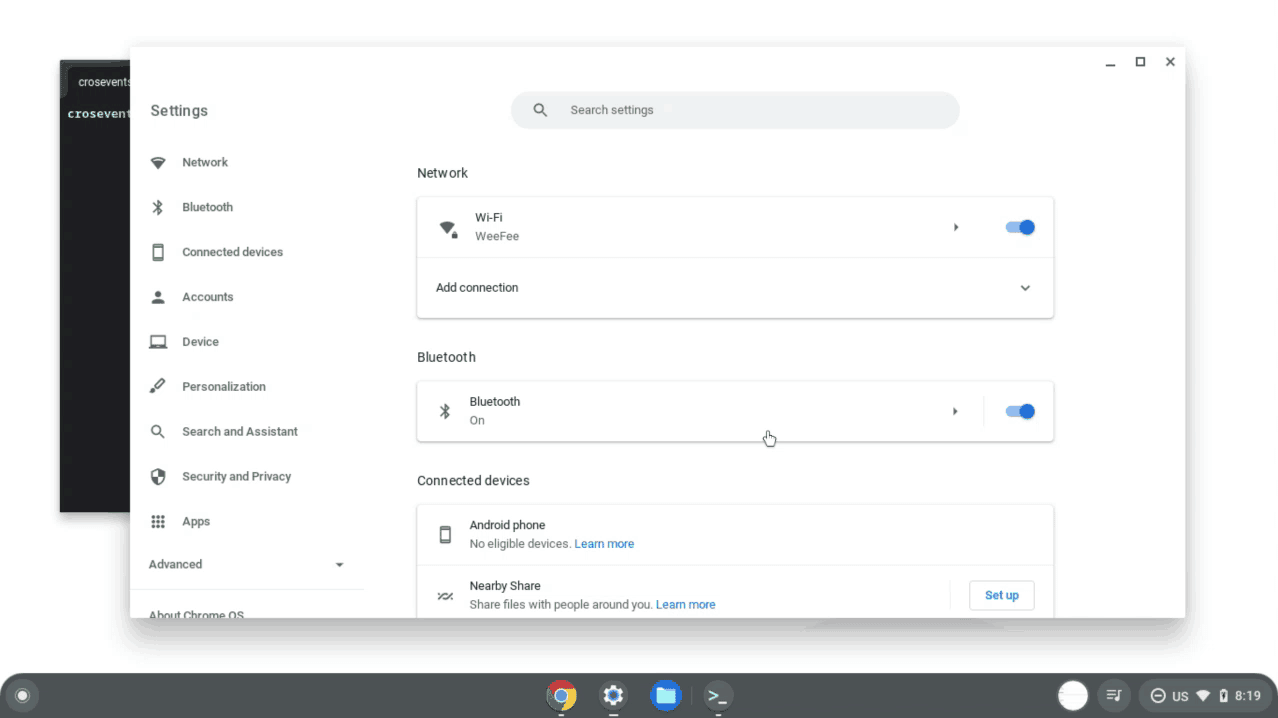Select Network in the settings sidebar
The image size is (1278, 718).
pyautogui.click(x=205, y=162)
